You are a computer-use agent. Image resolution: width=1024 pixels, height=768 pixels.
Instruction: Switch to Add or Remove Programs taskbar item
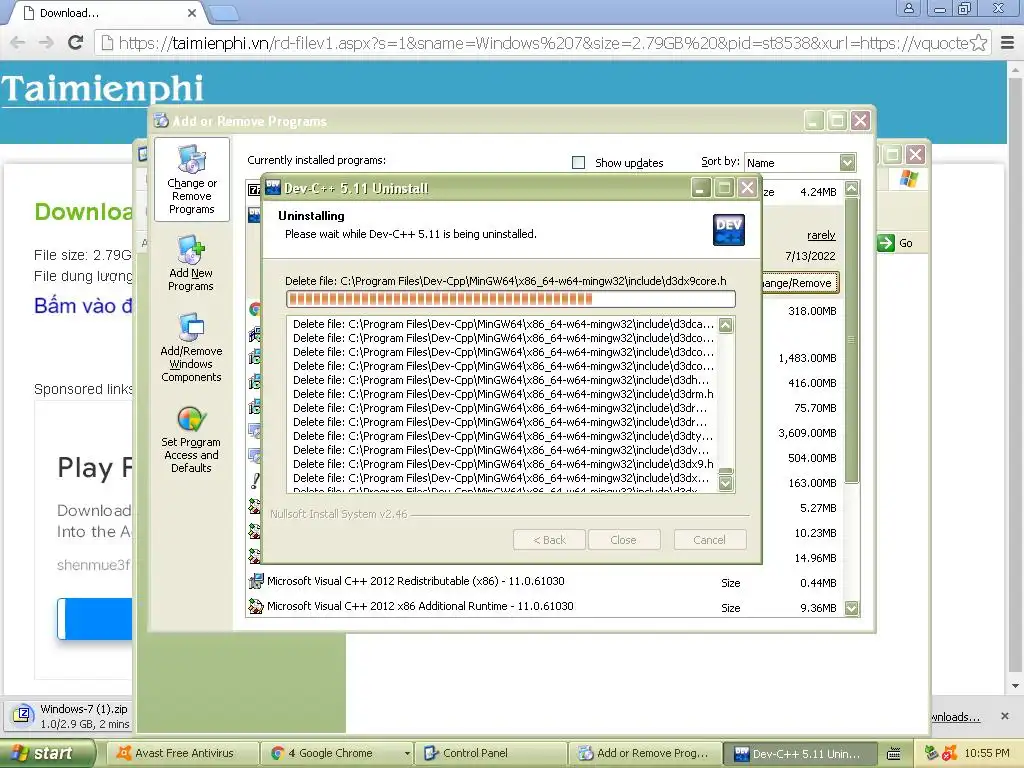[x=645, y=753]
